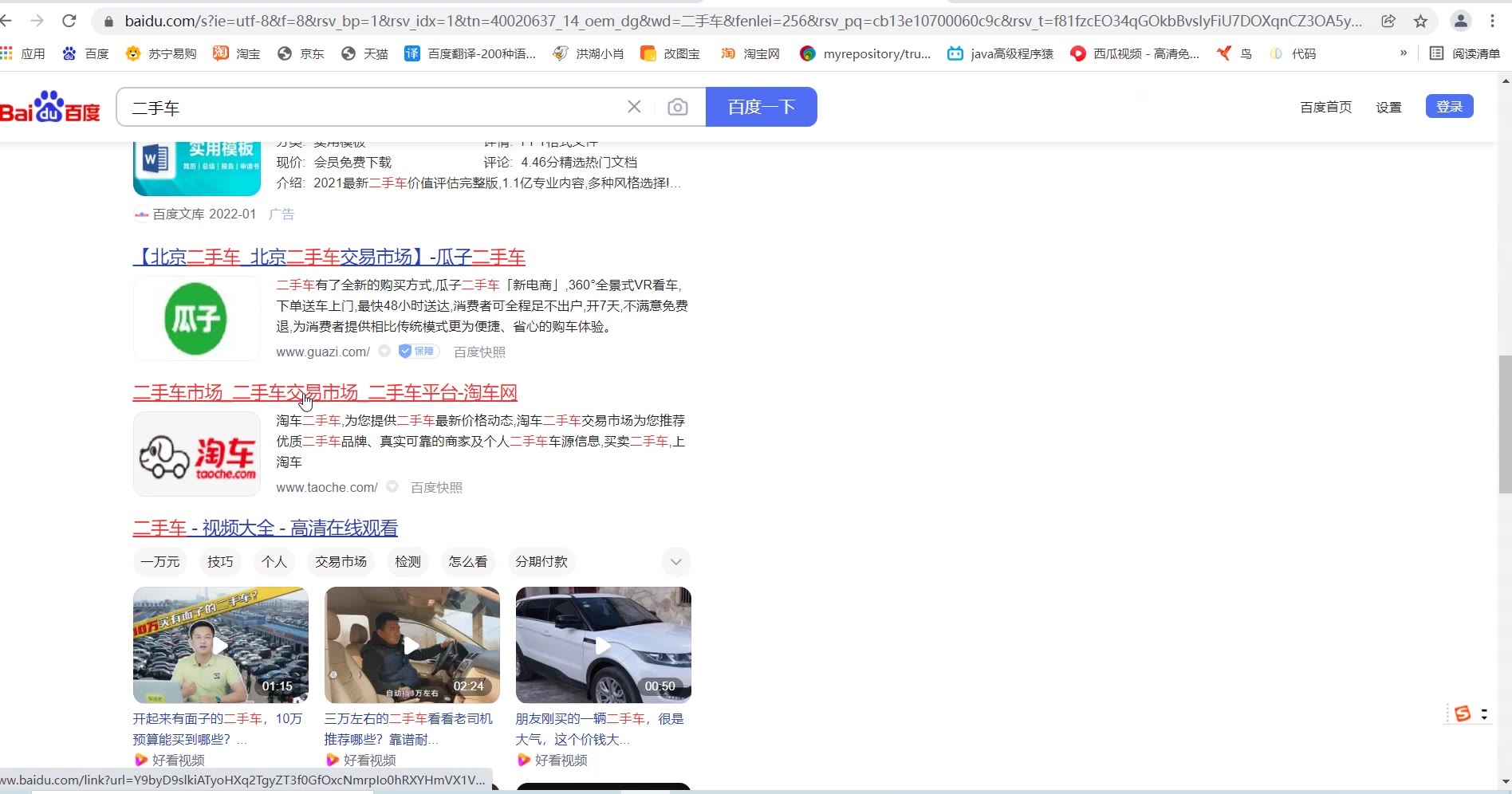Open the Chrome three-dot menu
The width and height of the screenshot is (1512, 794).
pyautogui.click(x=1493, y=22)
